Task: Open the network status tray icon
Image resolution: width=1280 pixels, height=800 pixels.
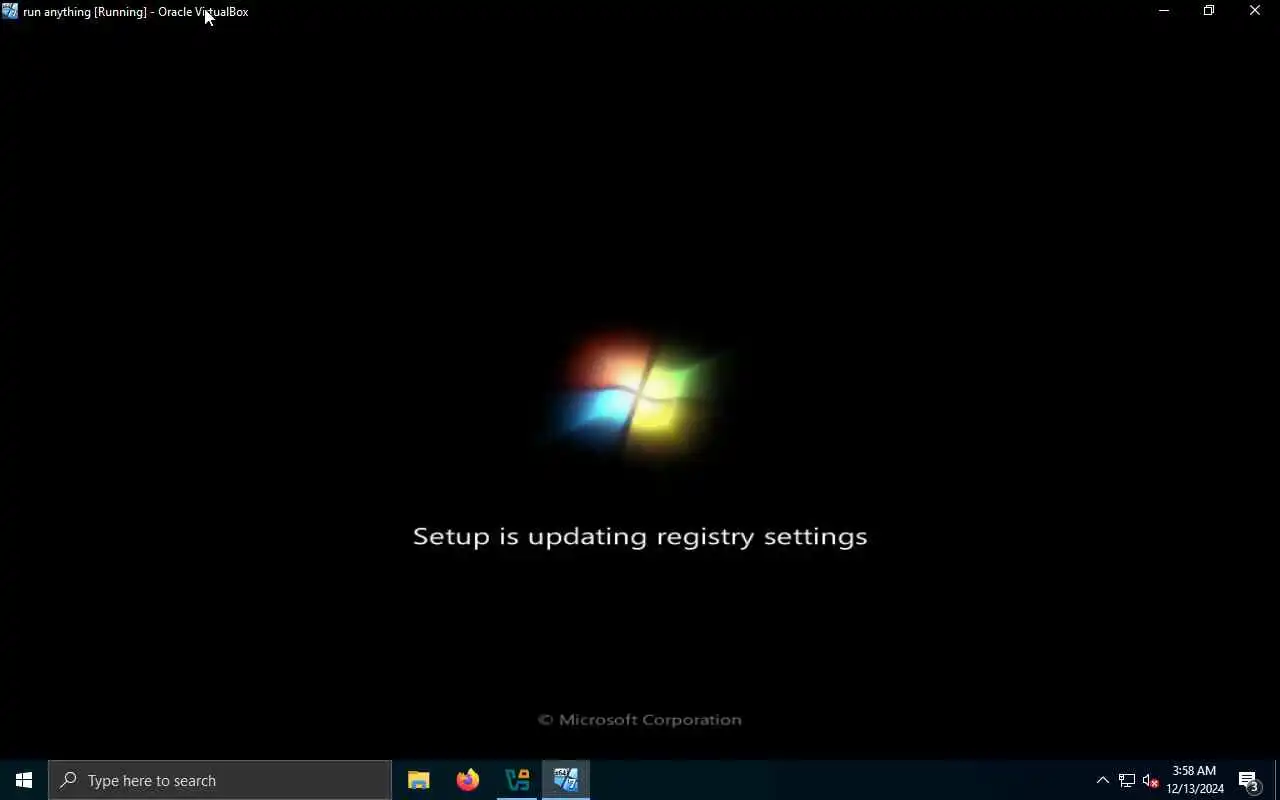Action: (1127, 780)
